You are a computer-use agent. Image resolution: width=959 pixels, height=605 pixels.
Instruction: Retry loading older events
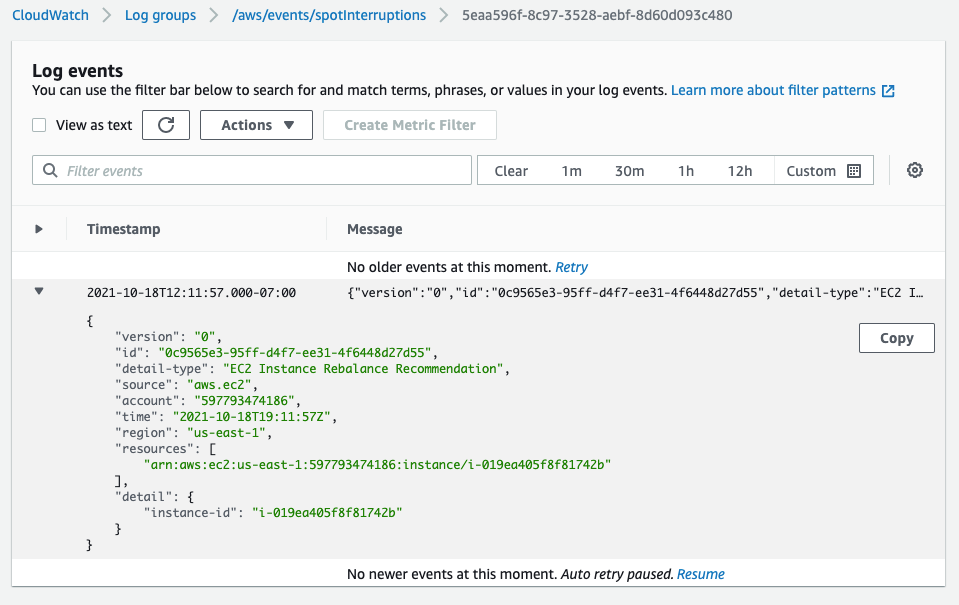tap(571, 267)
